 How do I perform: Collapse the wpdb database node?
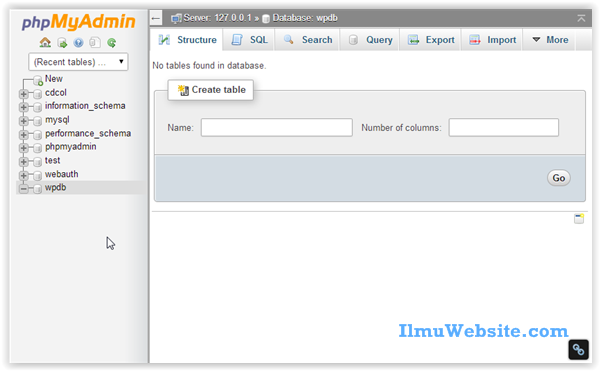[x=23, y=189]
